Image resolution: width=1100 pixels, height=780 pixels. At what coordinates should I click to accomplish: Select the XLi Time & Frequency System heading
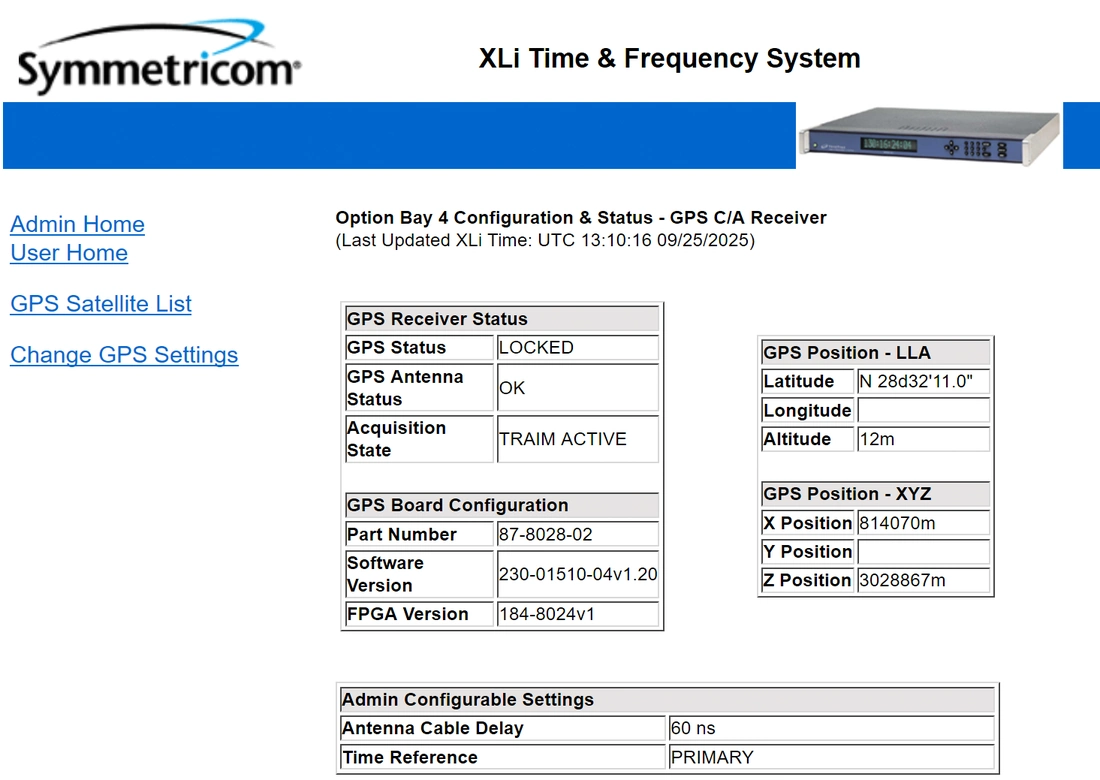[669, 58]
